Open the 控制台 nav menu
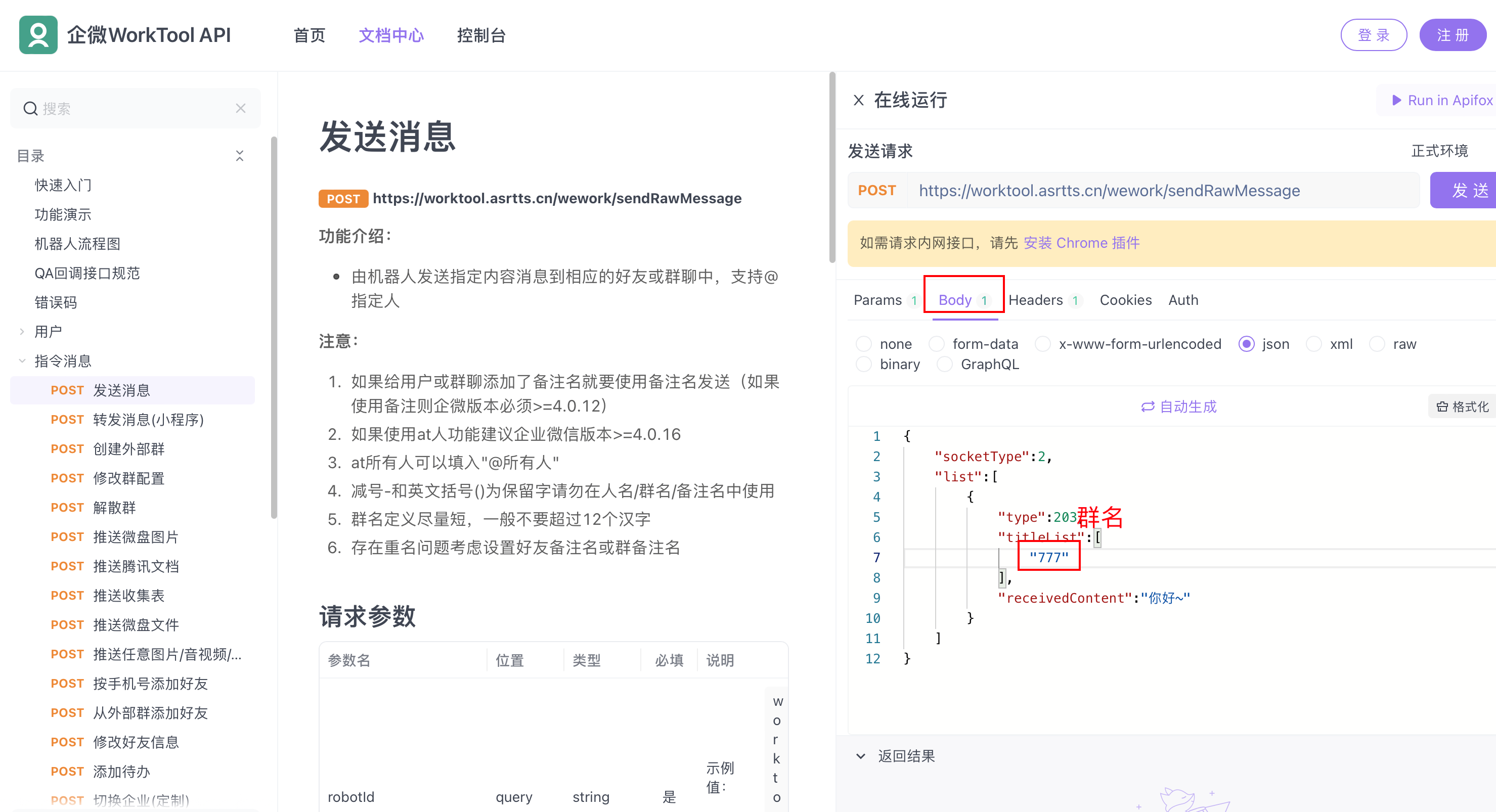 pyautogui.click(x=481, y=35)
